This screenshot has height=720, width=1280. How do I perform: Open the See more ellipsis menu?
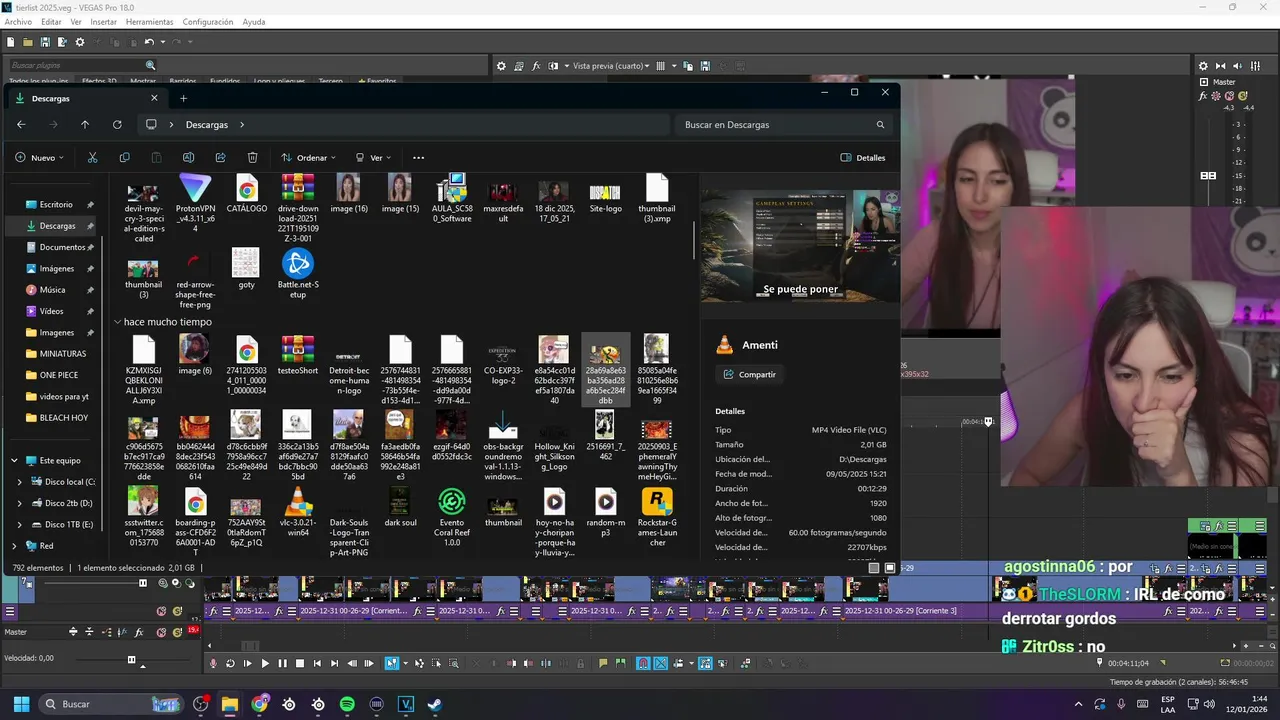[418, 158]
